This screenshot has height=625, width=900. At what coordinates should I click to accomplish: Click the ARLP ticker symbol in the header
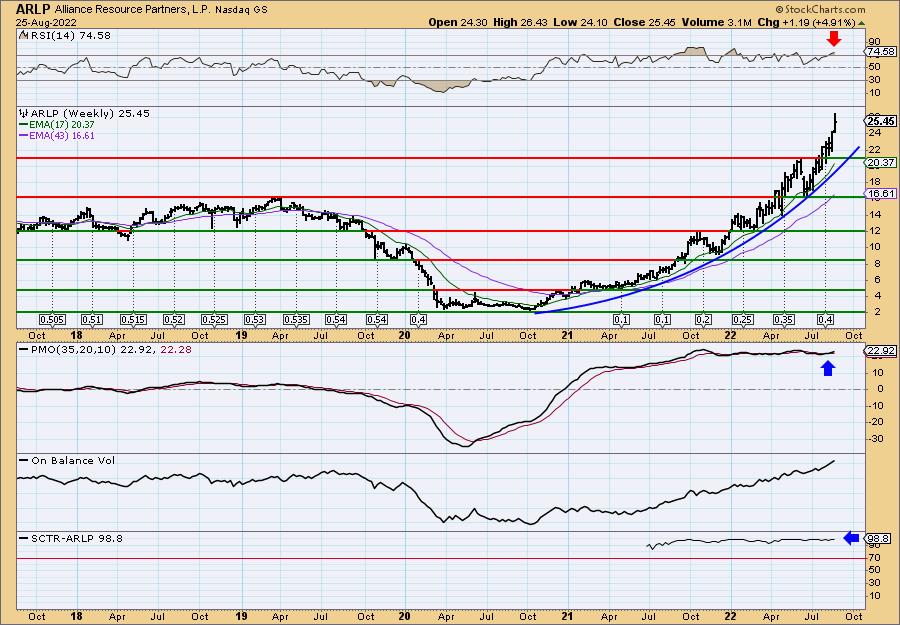[34, 9]
